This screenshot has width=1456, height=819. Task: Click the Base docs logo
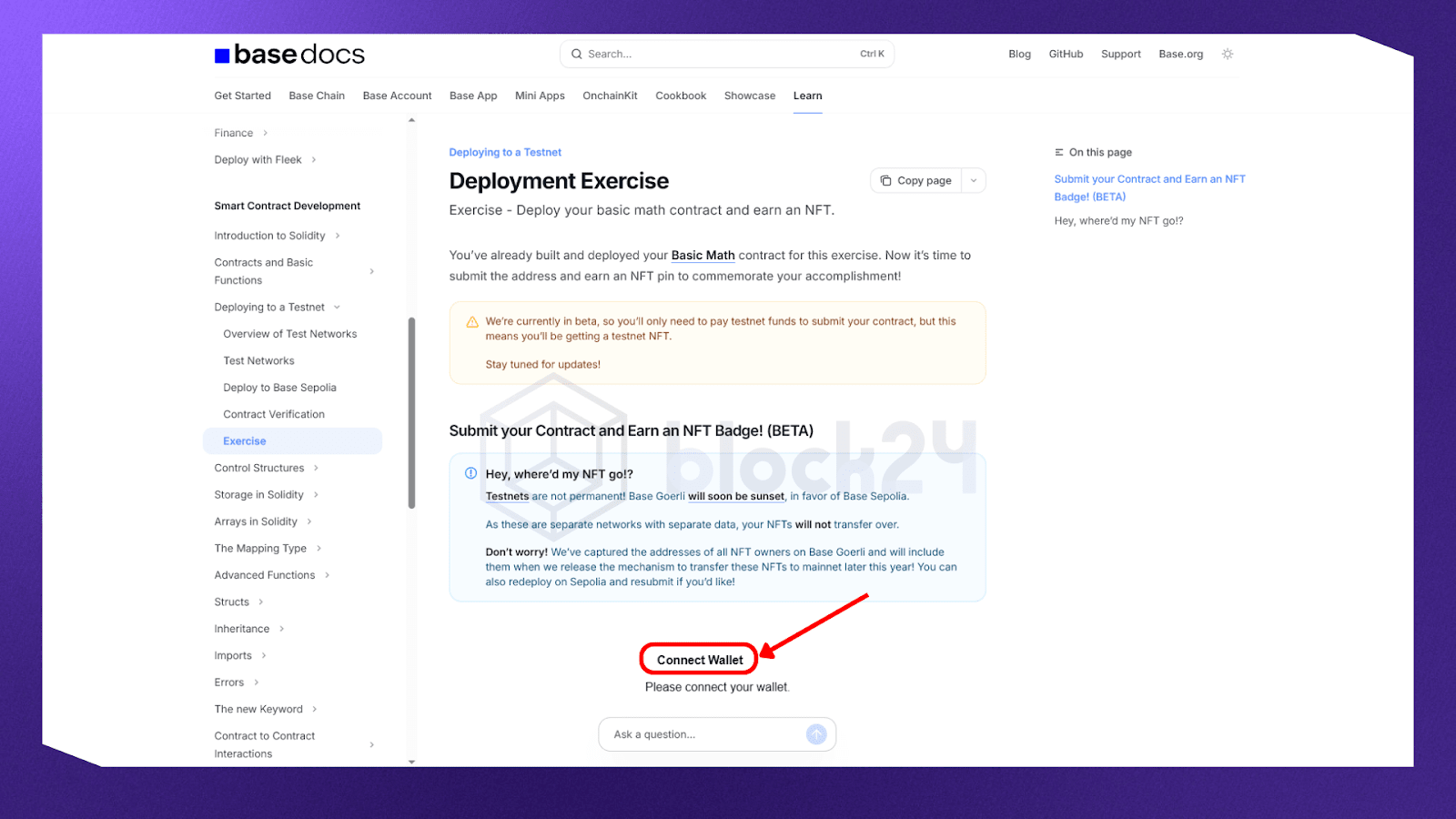point(289,55)
